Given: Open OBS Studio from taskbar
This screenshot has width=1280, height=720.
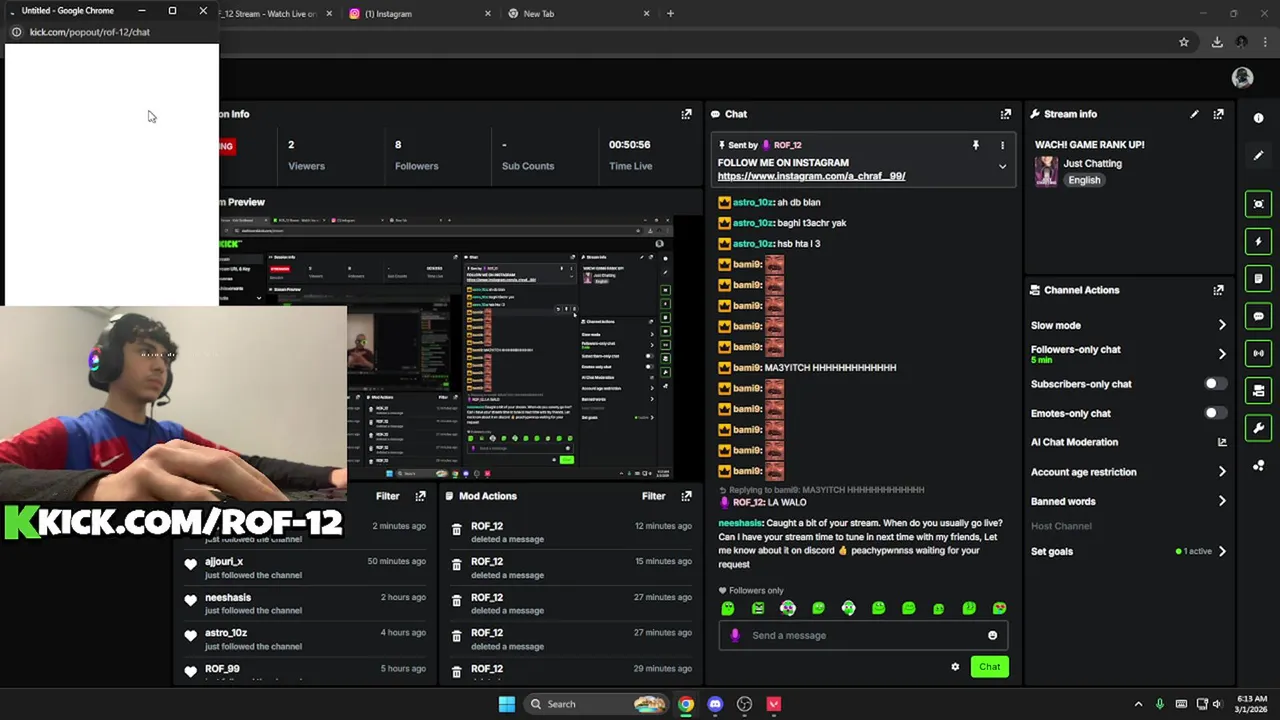Looking at the screenshot, I should [x=744, y=704].
